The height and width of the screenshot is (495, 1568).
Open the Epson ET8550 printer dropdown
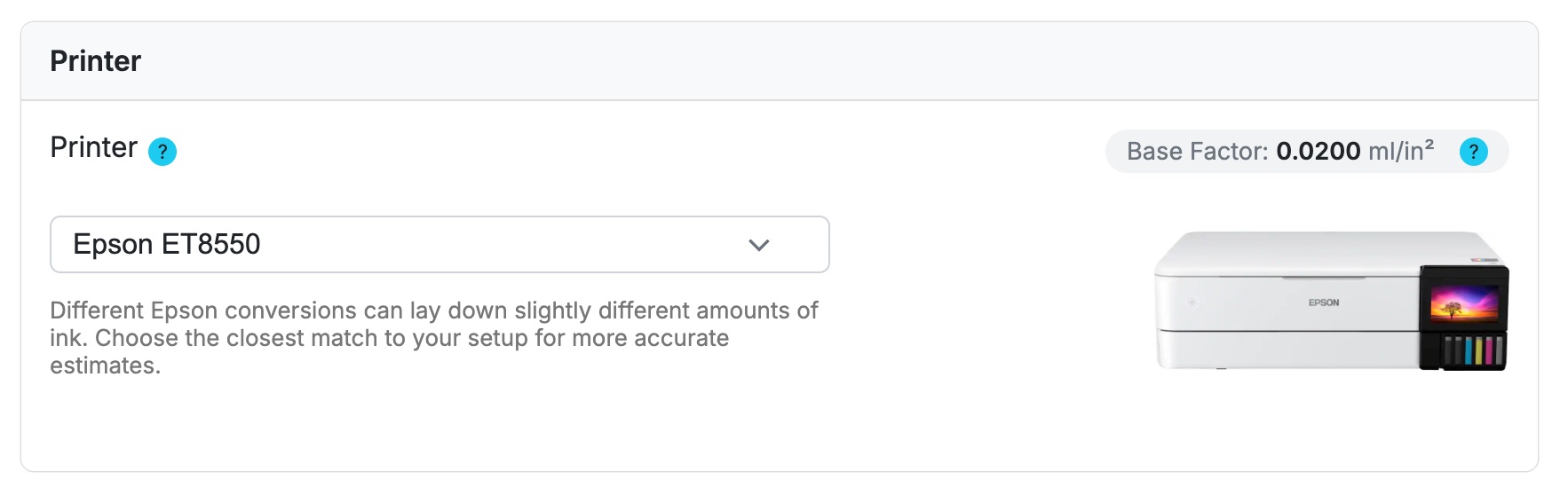coord(440,245)
